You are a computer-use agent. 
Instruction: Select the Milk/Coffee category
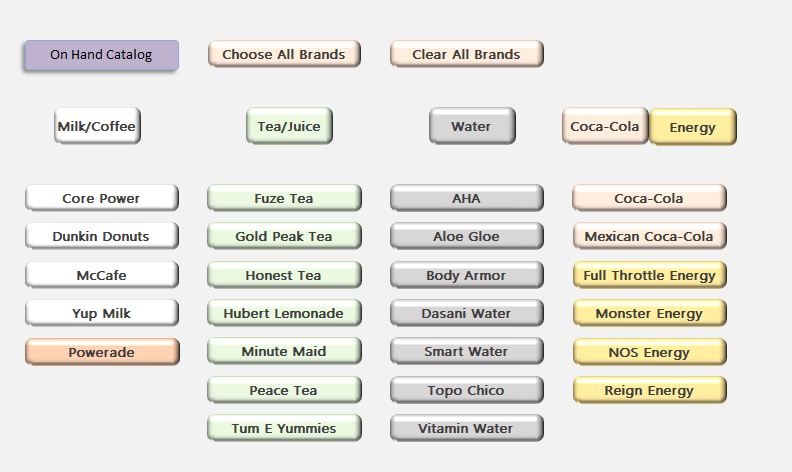pos(96,127)
